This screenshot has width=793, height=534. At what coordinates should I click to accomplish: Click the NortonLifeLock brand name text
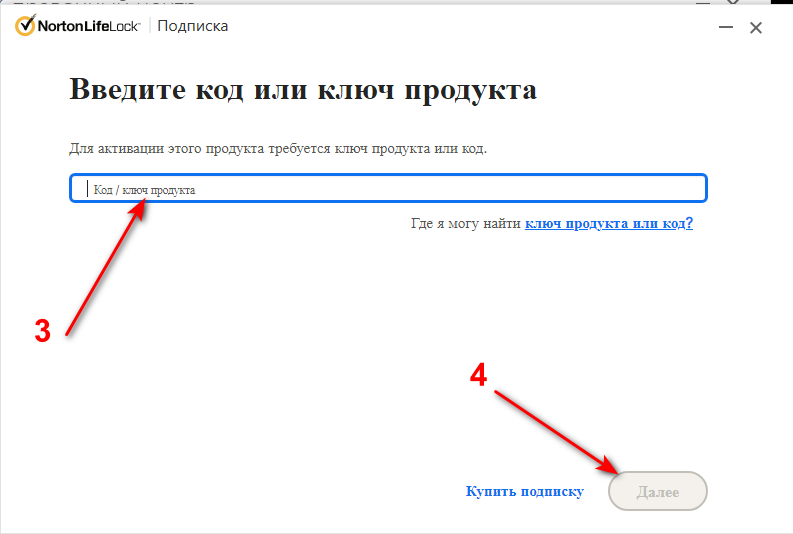coord(90,27)
